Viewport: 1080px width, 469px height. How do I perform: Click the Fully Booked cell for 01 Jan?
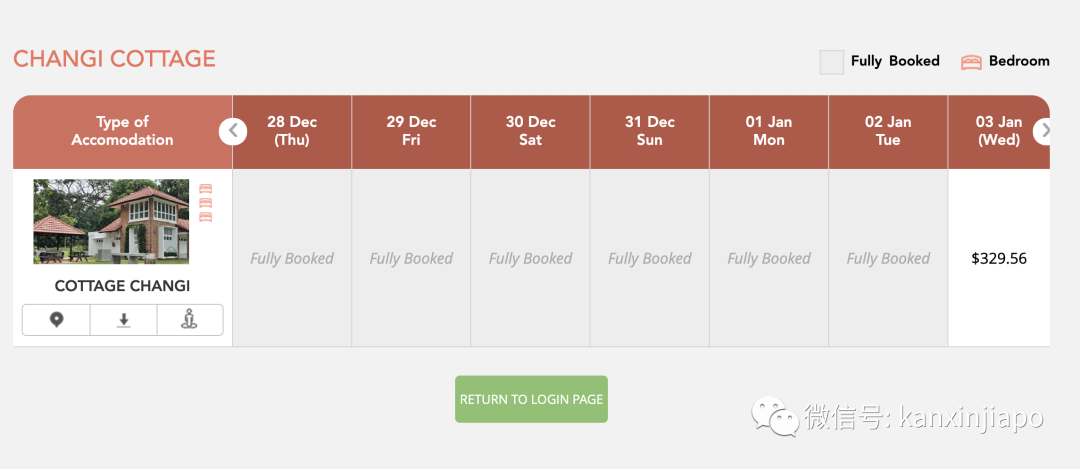coord(769,258)
